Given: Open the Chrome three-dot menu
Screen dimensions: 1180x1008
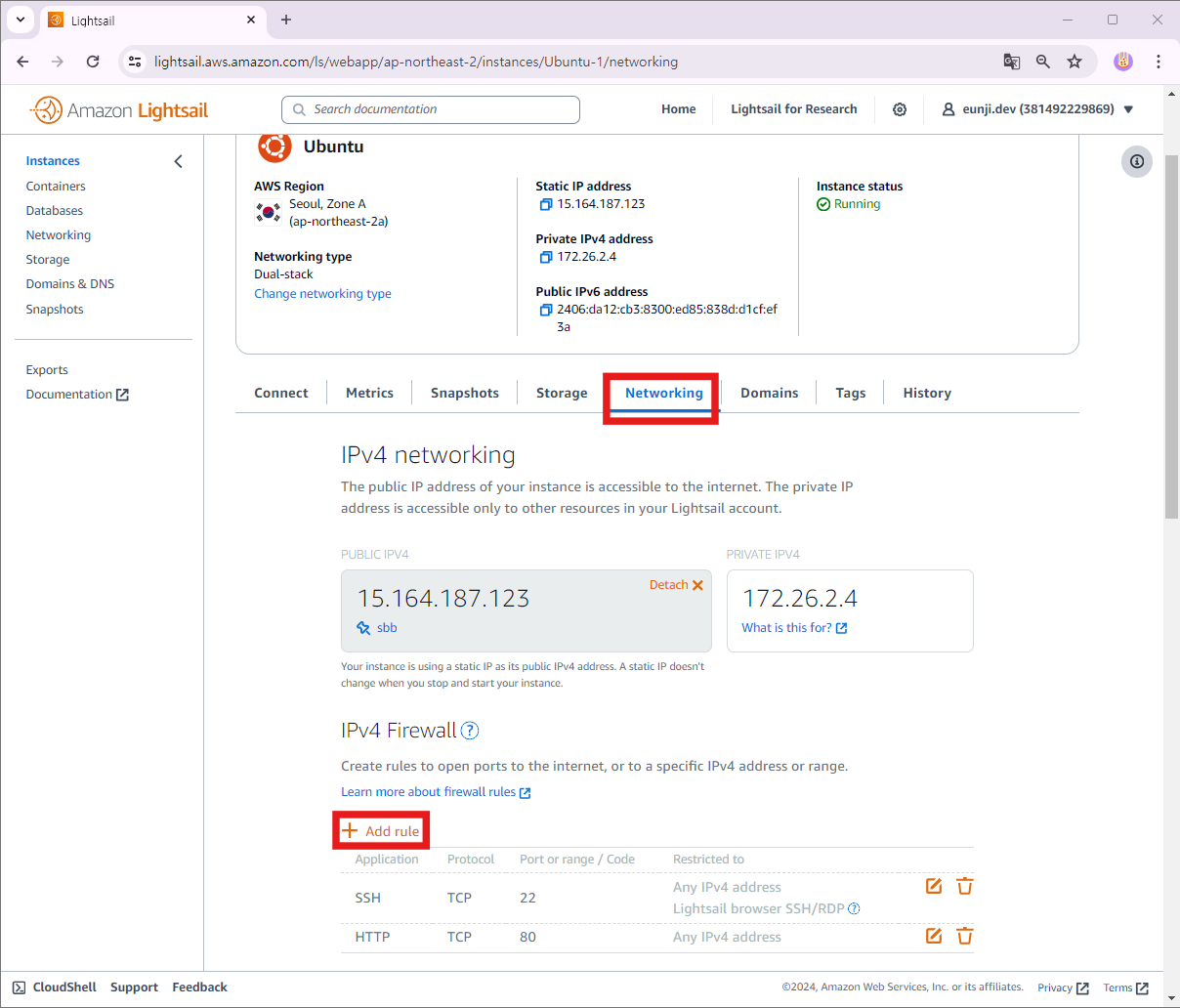Looking at the screenshot, I should pyautogui.click(x=1159, y=62).
